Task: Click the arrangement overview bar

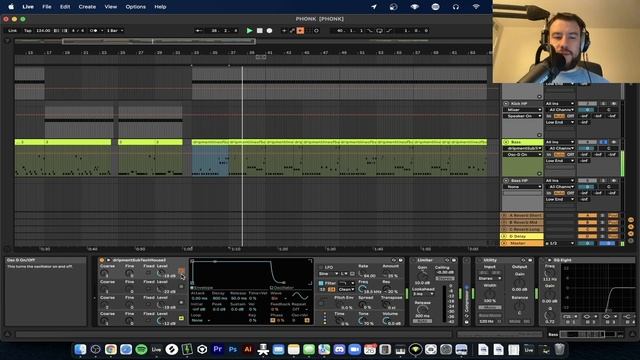Action: [253, 41]
